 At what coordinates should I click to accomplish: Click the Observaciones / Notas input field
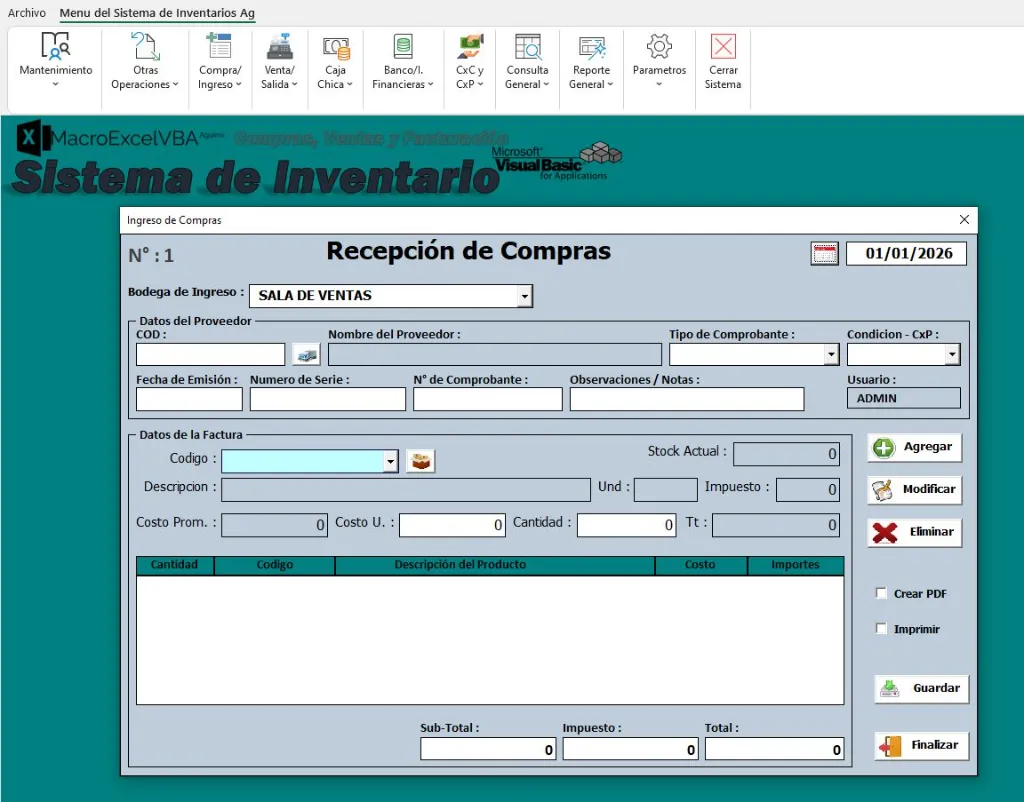click(686, 399)
